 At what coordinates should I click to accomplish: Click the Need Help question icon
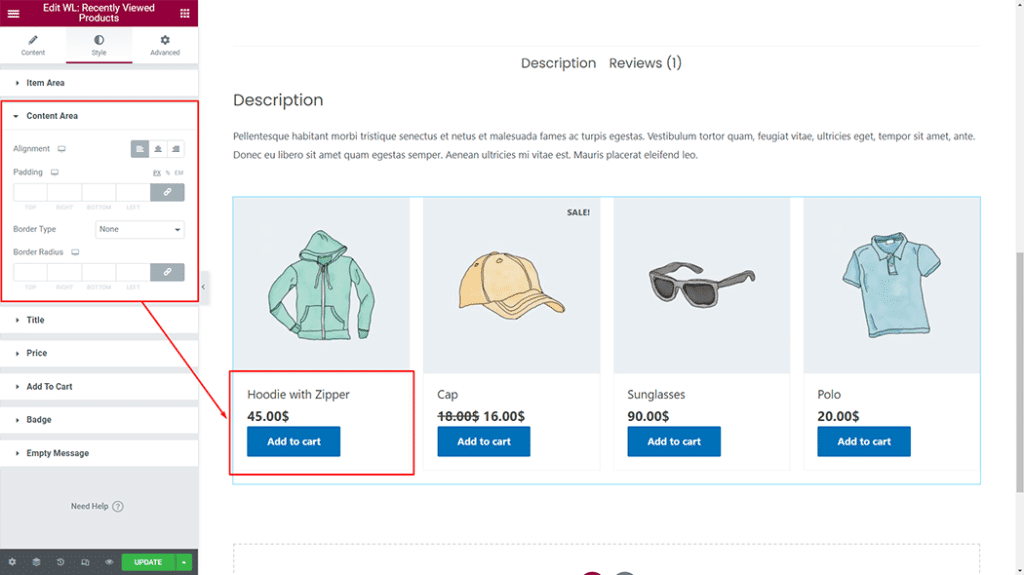click(x=118, y=507)
